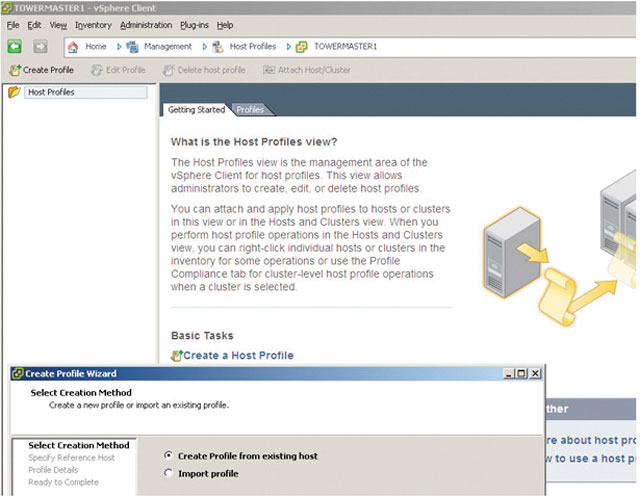Click the Attach Host/Cluster toolbar label
The height and width of the screenshot is (496, 640).
point(314,70)
